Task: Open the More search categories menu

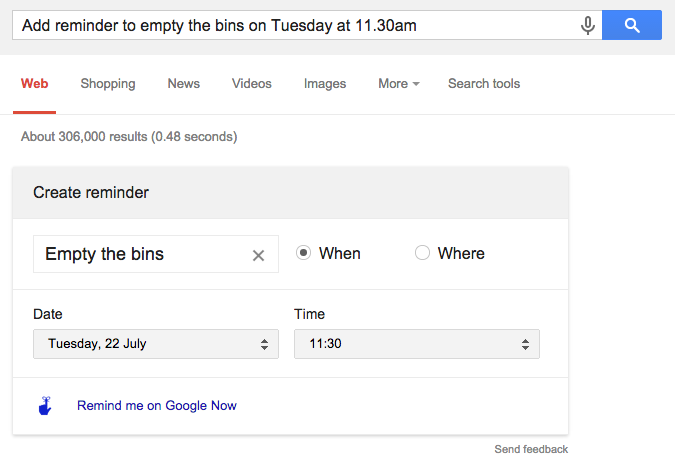Action: [398, 84]
